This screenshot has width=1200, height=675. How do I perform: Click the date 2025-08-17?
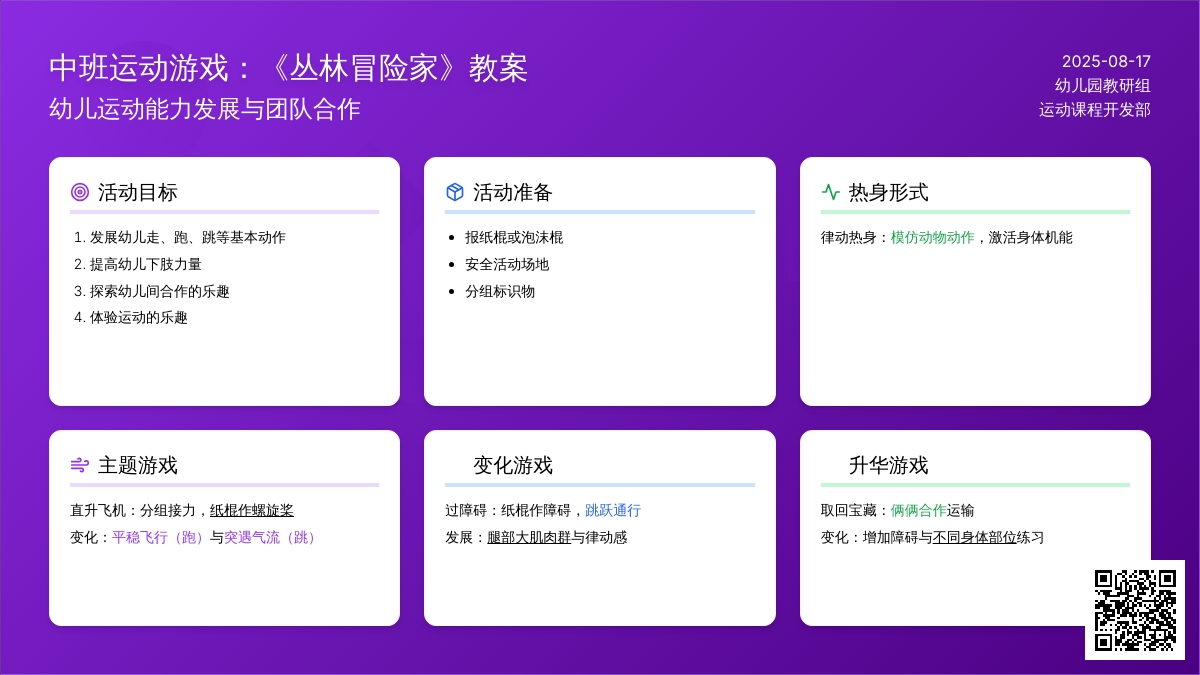[x=1106, y=61]
